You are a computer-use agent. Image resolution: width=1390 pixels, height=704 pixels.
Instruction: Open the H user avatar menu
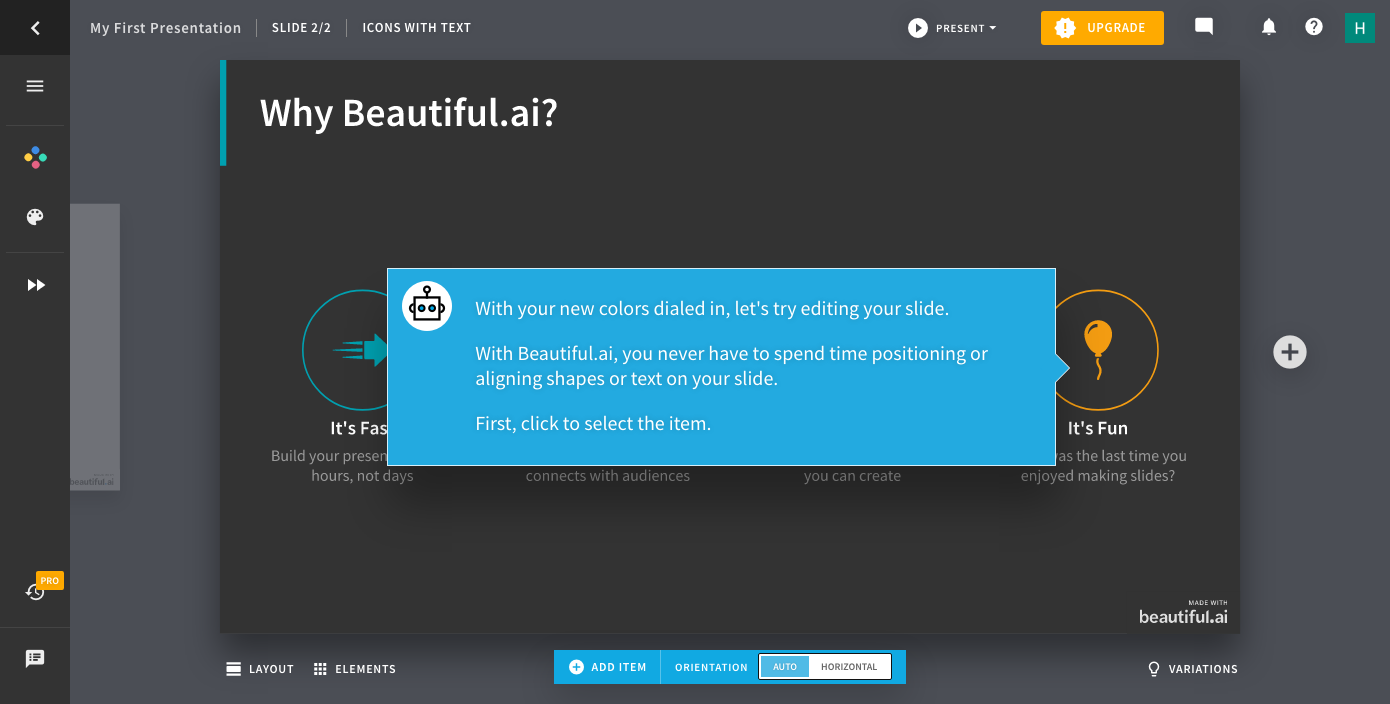point(1359,28)
